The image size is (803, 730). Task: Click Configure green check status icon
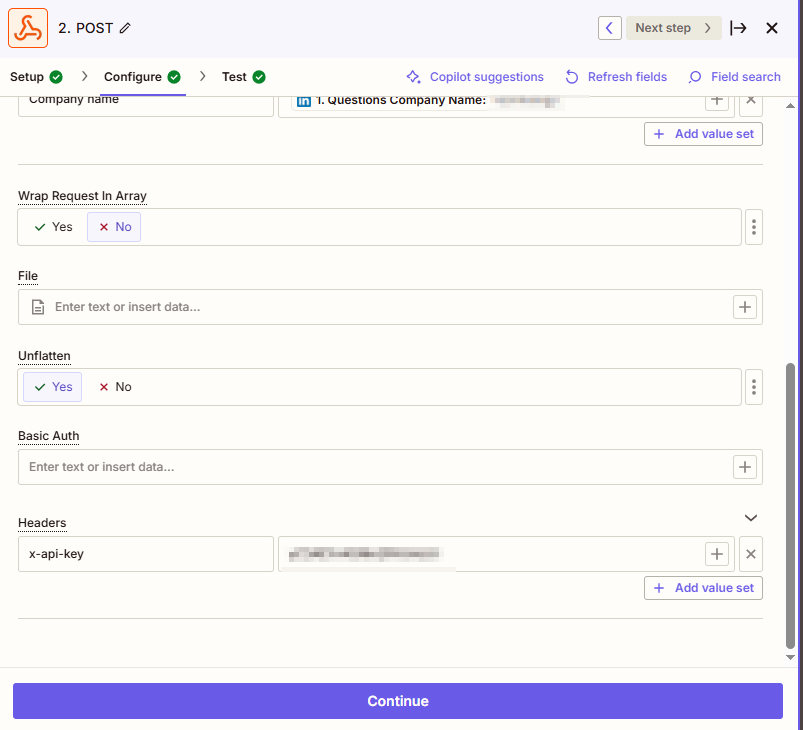[174, 77]
